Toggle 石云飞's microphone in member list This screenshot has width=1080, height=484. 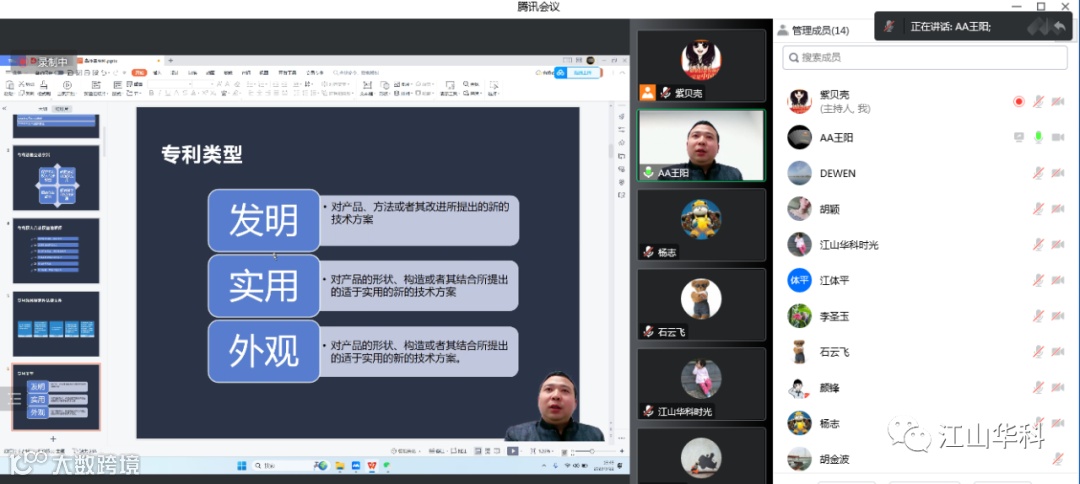pyautogui.click(x=1038, y=352)
